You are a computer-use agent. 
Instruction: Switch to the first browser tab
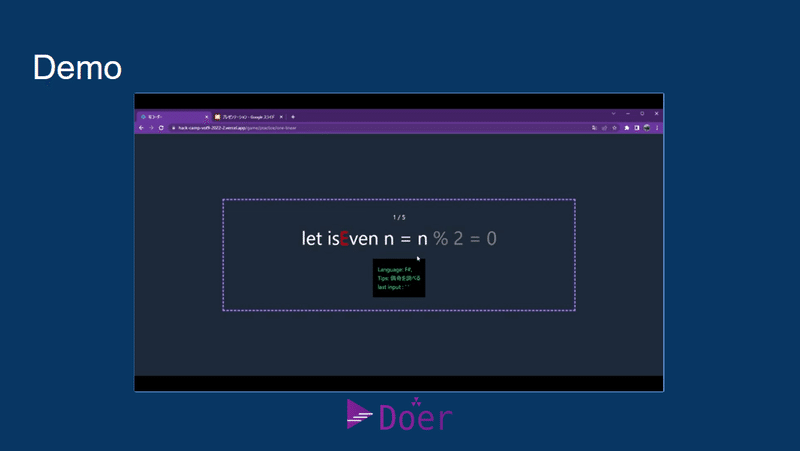click(x=173, y=117)
